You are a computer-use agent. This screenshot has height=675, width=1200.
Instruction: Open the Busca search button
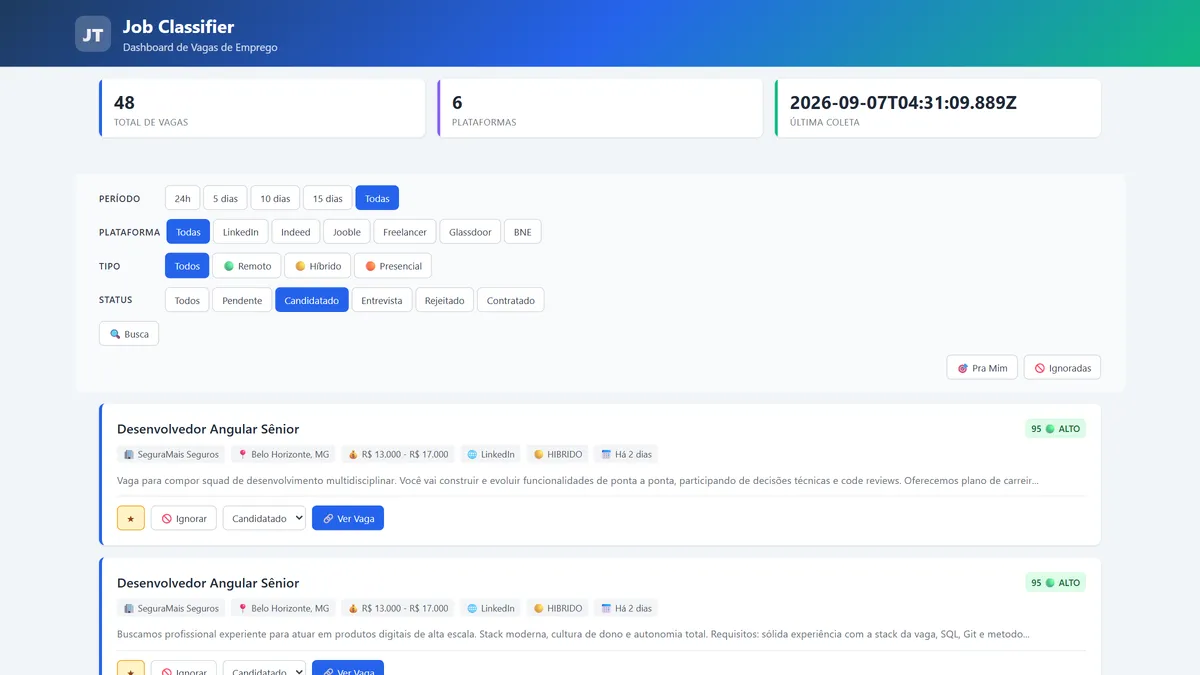click(129, 334)
